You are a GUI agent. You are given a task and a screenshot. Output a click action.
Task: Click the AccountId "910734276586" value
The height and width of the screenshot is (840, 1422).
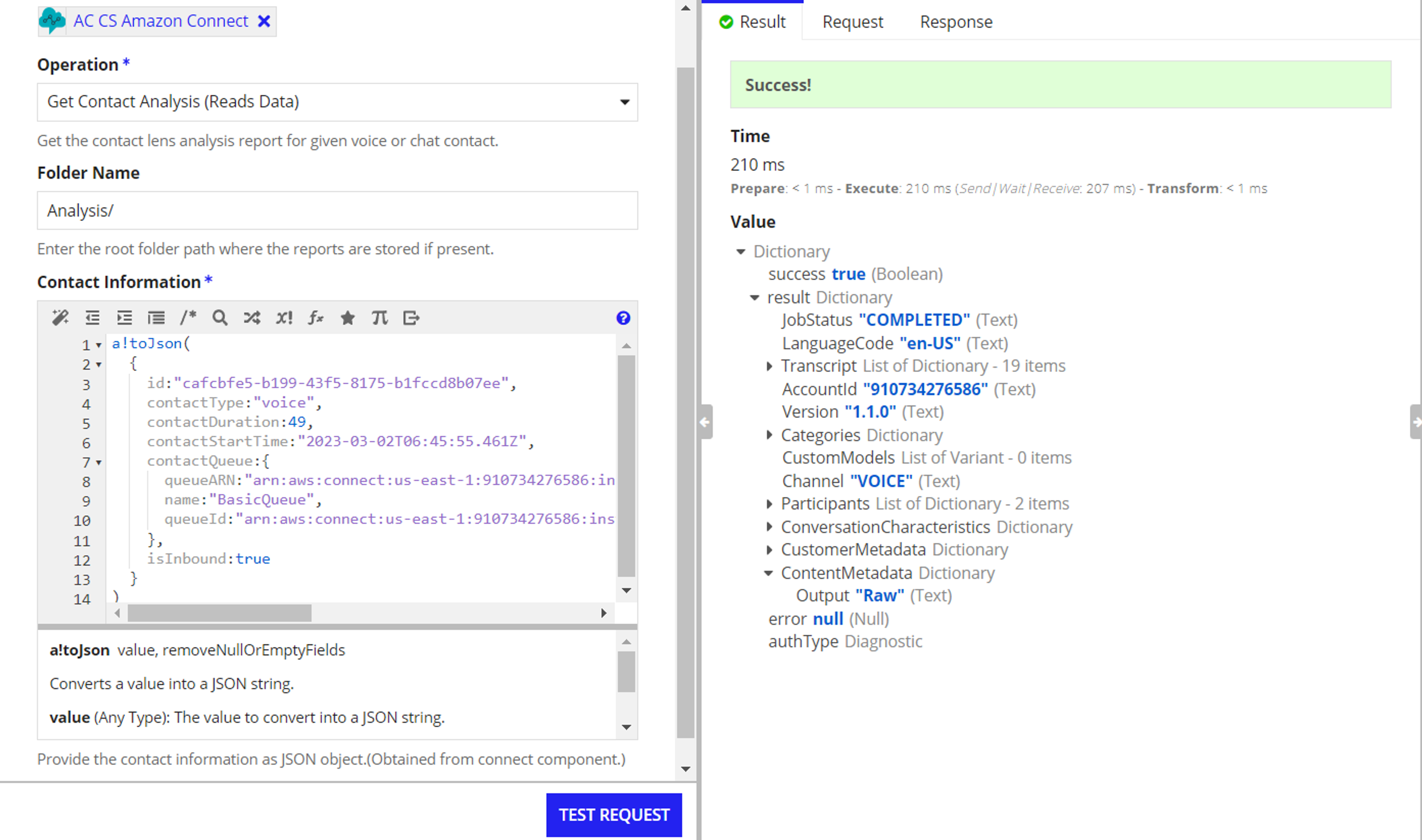(x=925, y=389)
